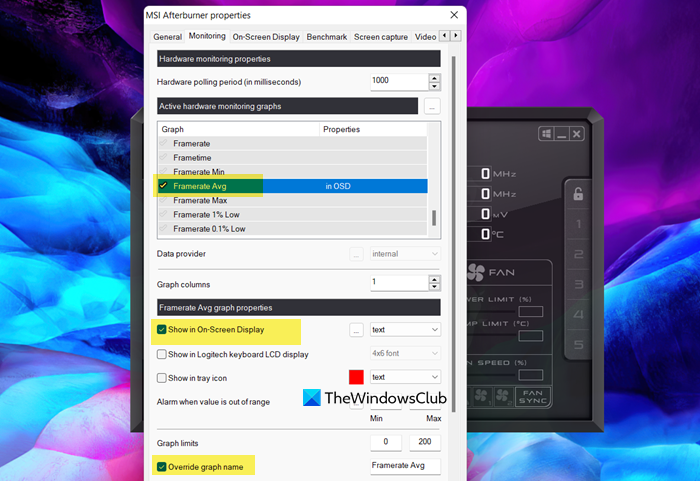Click the tab scroll left arrow
The width and height of the screenshot is (700, 481).
point(445,35)
